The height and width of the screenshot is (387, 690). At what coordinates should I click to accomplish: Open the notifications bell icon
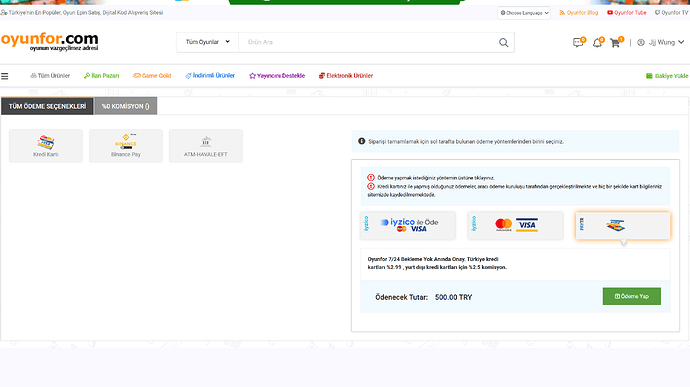pyautogui.click(x=598, y=43)
